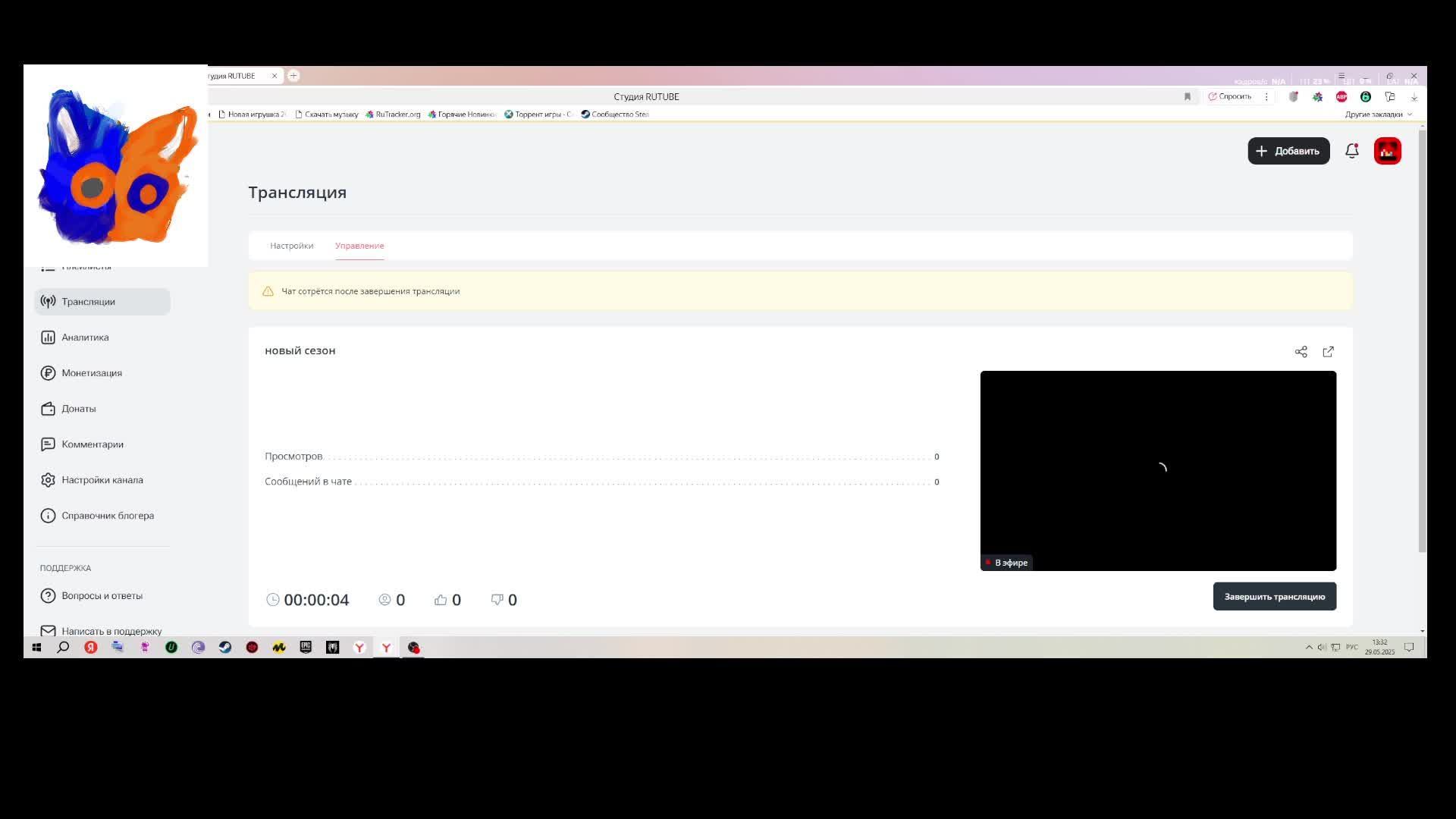The width and height of the screenshot is (1456, 819).
Task: Click the page vertical scrollbar
Action: [x=1422, y=340]
